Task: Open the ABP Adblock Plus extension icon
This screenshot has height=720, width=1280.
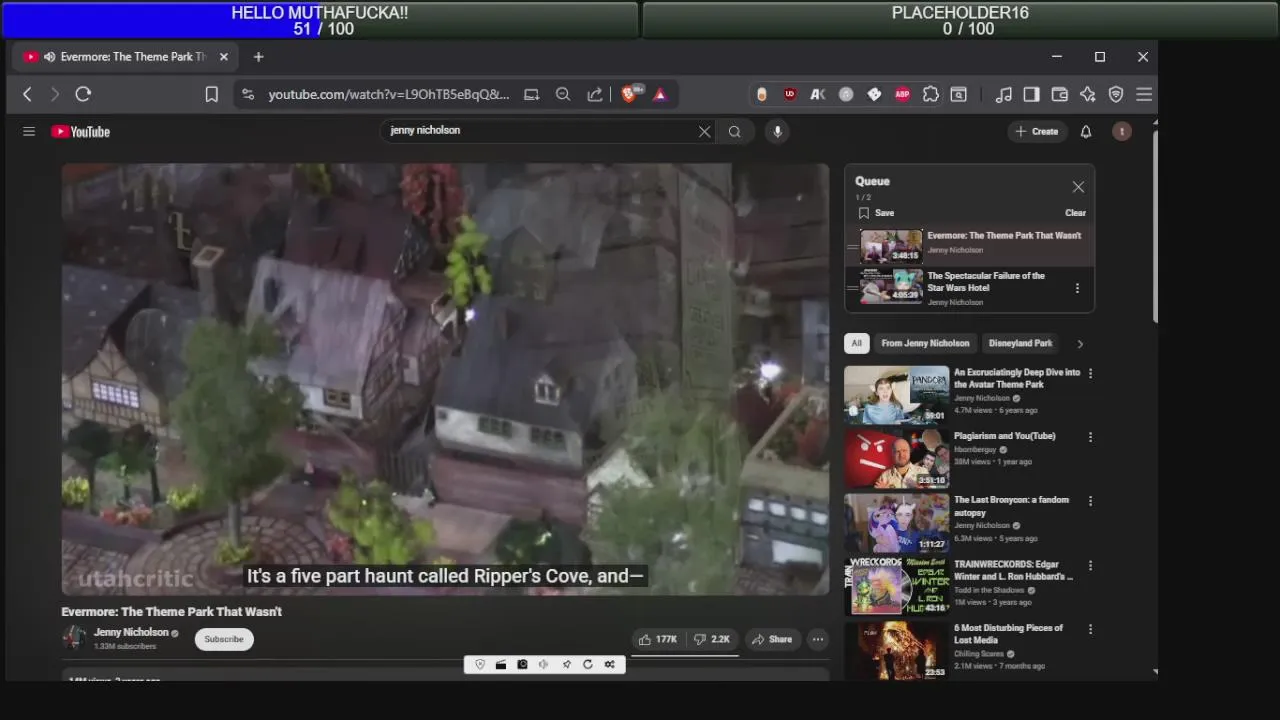Action: 902,94
